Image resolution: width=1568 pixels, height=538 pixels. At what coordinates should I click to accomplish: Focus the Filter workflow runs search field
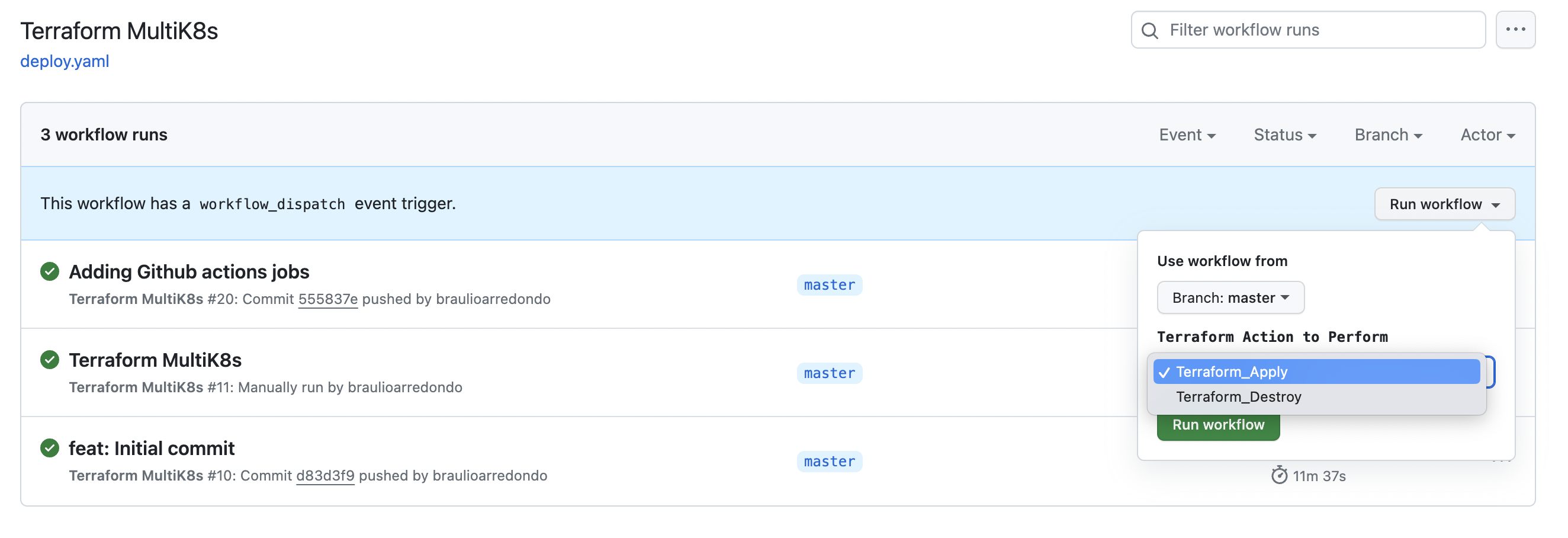tap(1308, 30)
